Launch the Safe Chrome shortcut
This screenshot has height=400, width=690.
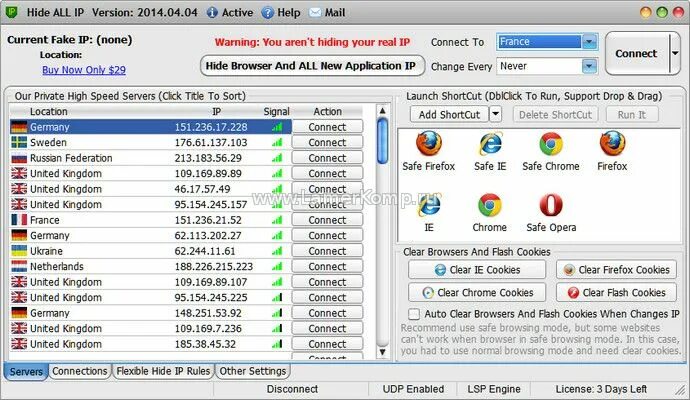[551, 151]
